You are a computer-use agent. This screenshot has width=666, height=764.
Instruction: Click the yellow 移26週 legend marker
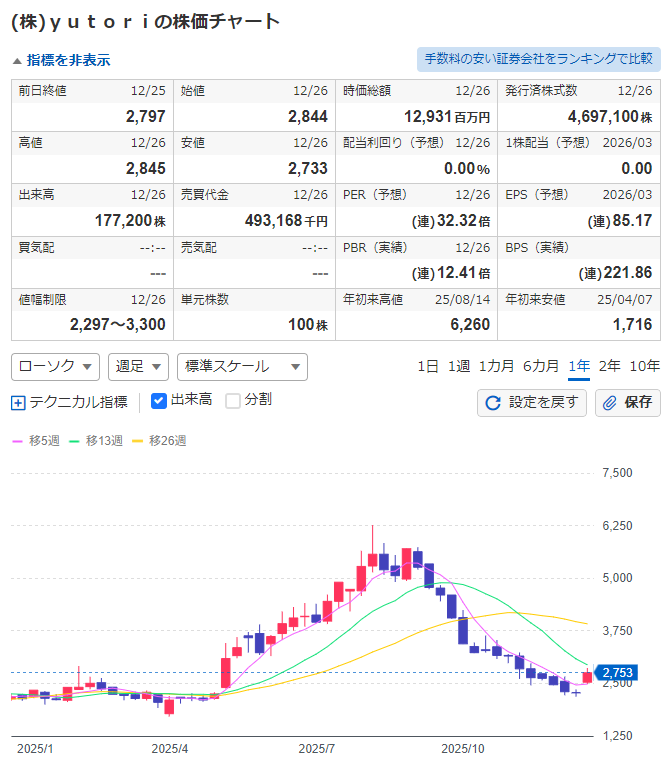pyautogui.click(x=138, y=441)
